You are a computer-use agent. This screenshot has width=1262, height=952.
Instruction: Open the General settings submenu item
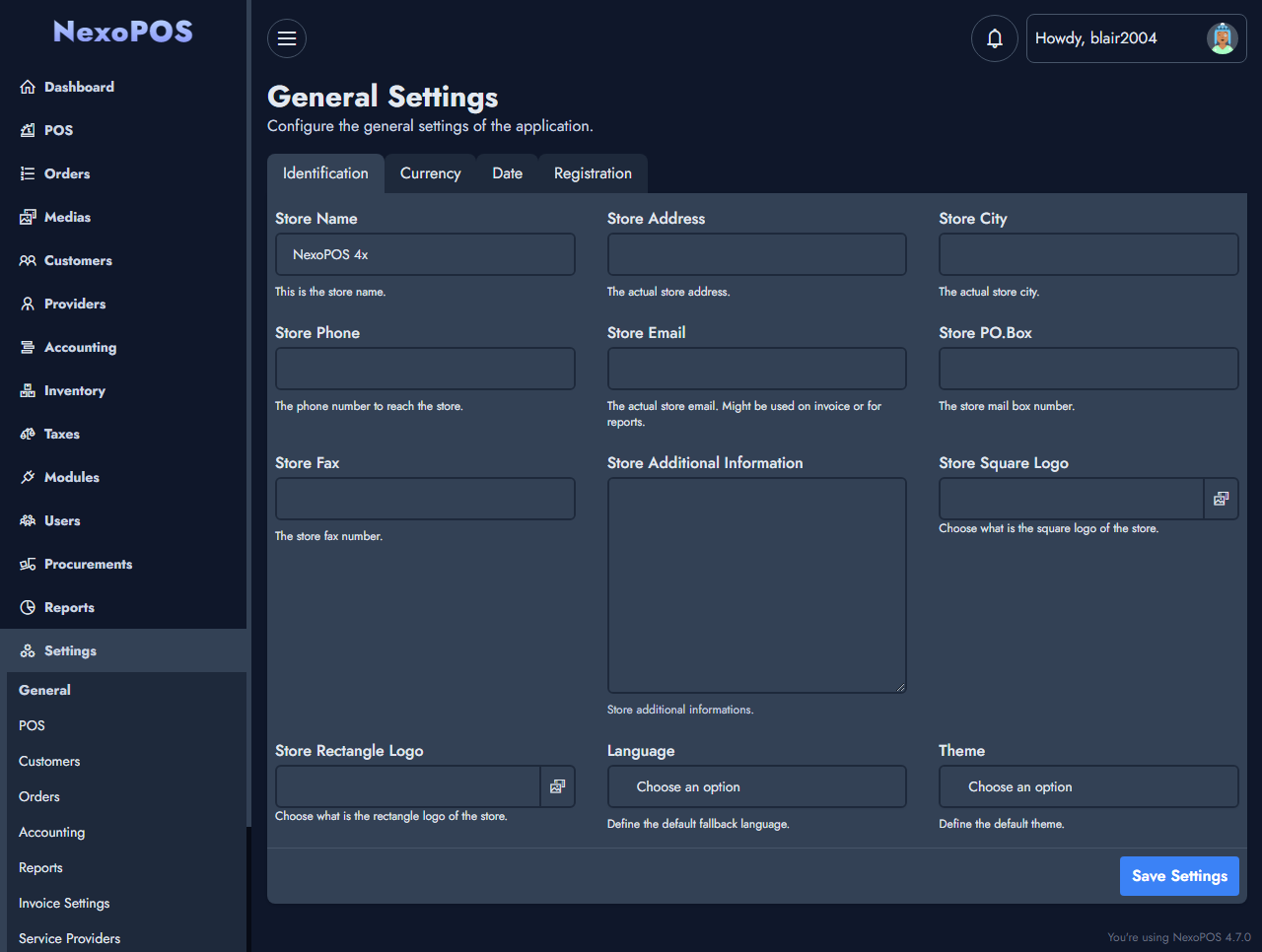126,690
